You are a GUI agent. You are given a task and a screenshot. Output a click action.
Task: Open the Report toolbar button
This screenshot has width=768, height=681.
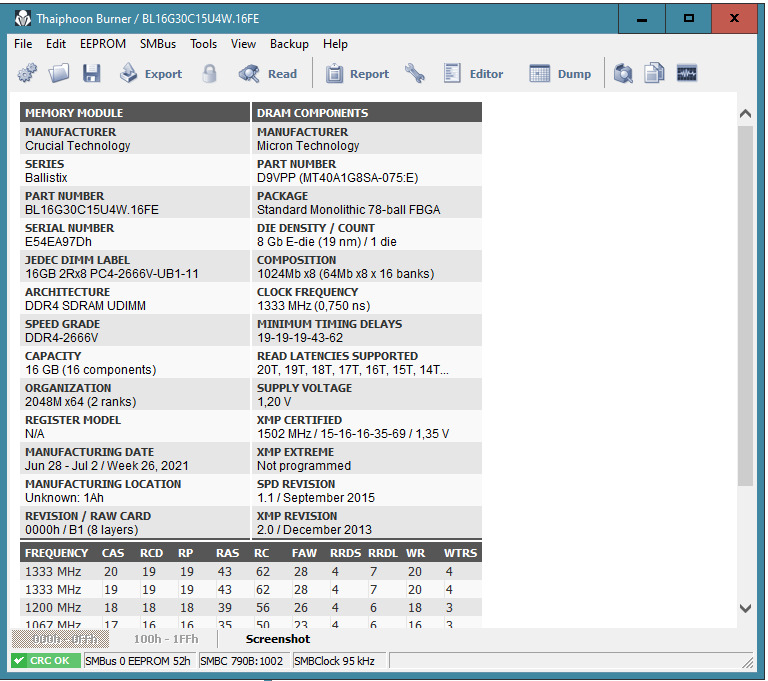point(357,73)
